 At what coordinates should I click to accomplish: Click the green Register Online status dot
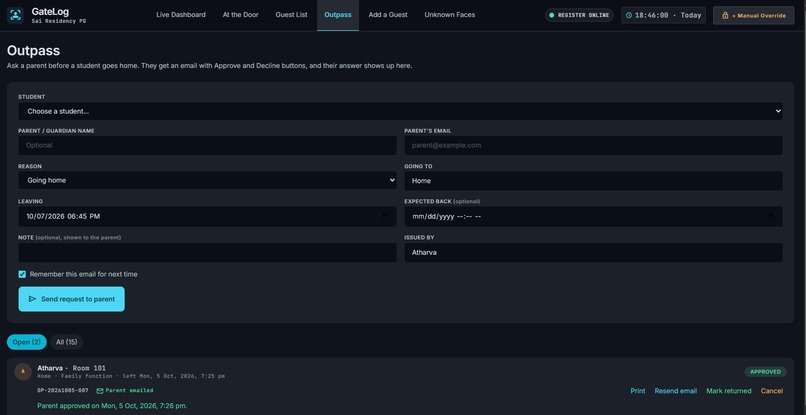point(552,15)
